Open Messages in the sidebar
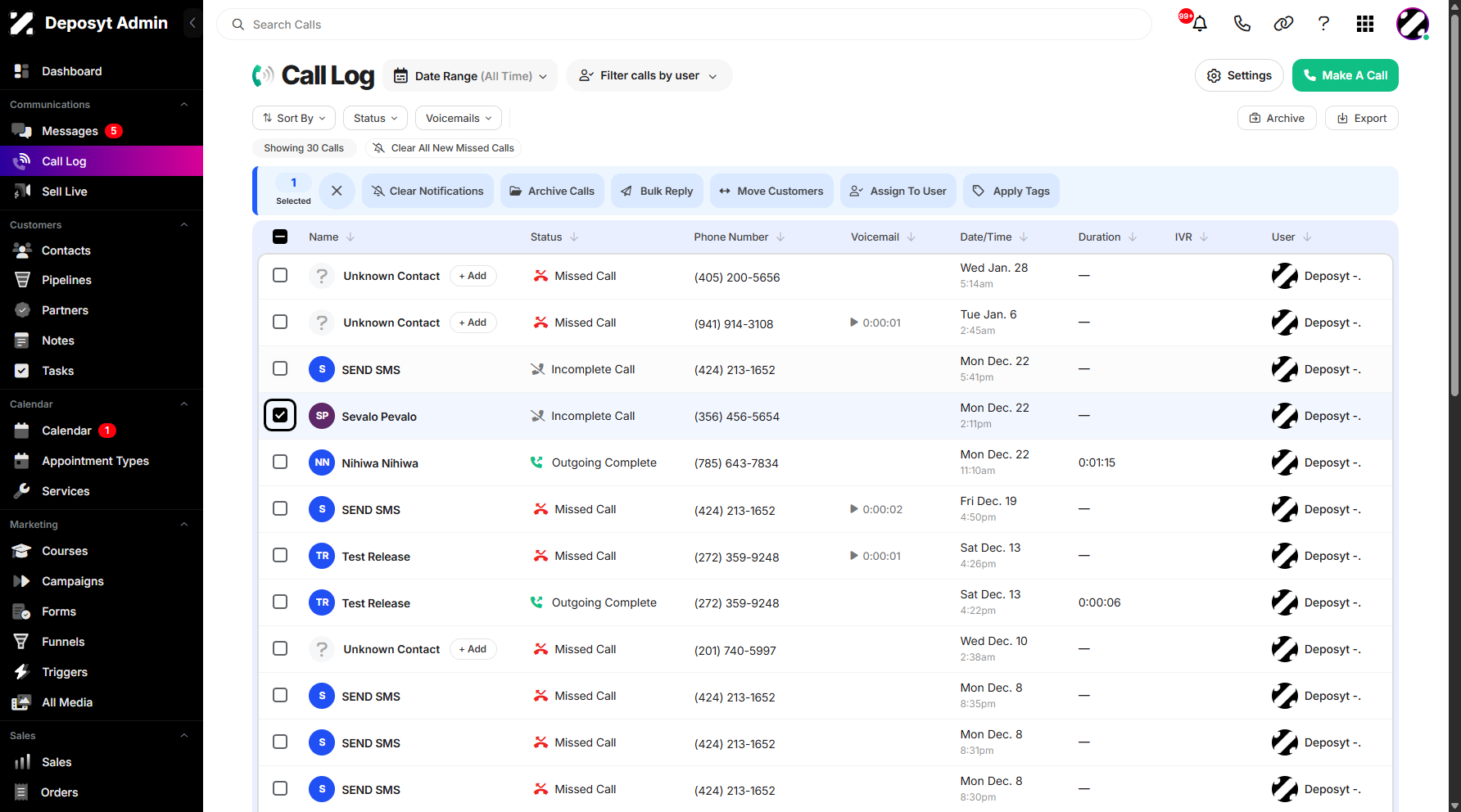The image size is (1461, 812). (x=70, y=131)
